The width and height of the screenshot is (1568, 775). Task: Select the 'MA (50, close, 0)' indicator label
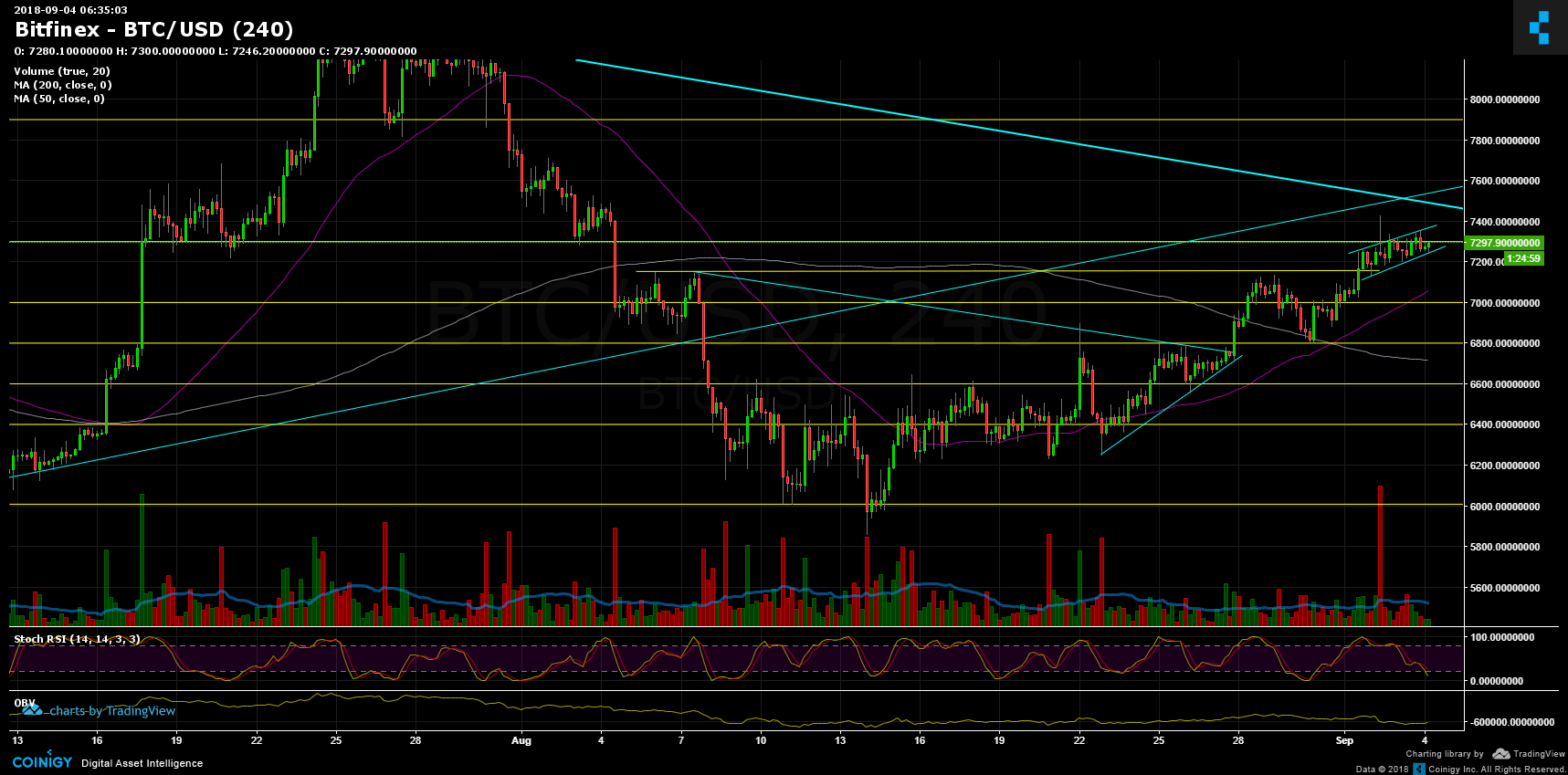point(59,99)
